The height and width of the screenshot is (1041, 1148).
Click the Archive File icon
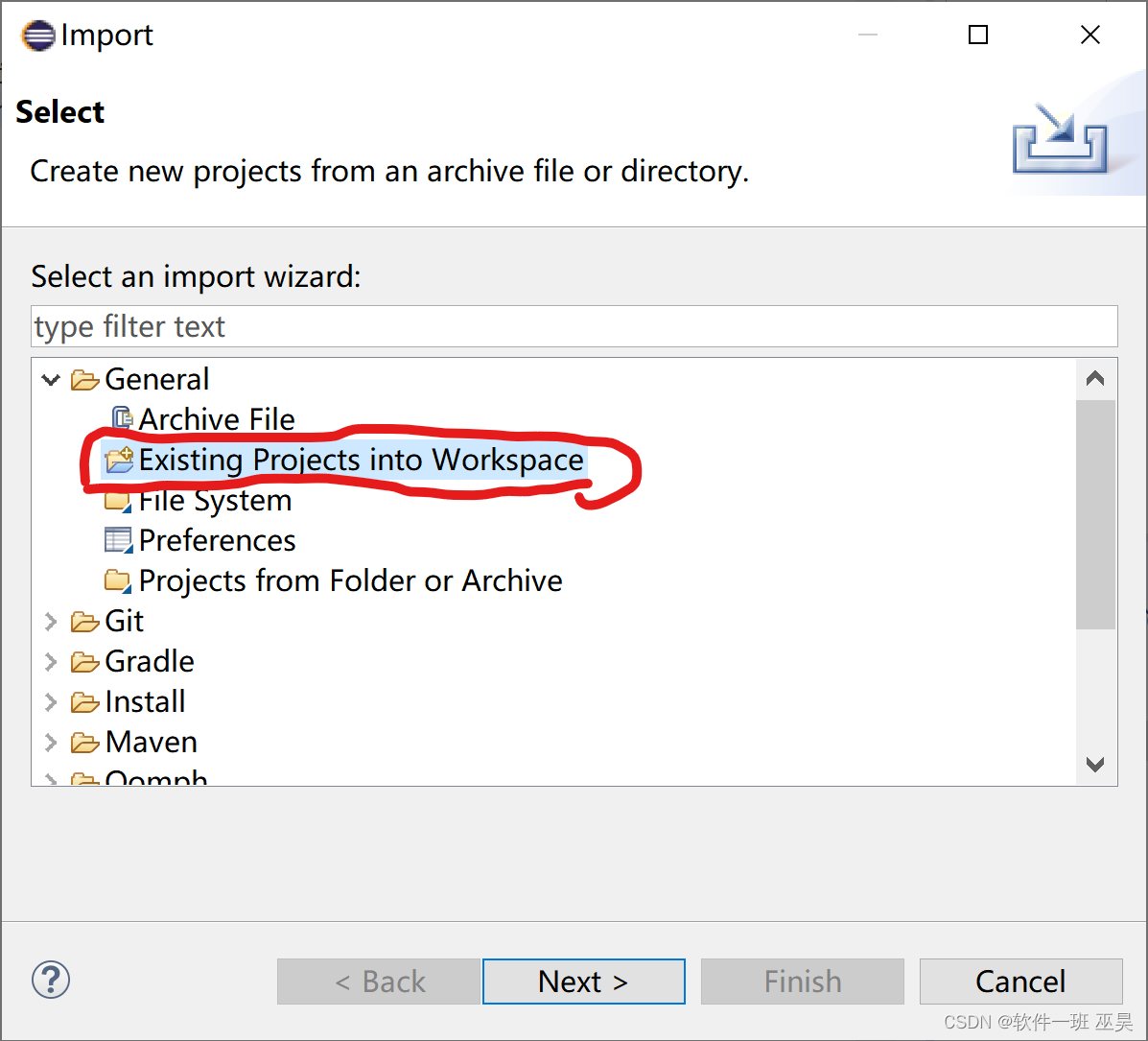coord(122,418)
